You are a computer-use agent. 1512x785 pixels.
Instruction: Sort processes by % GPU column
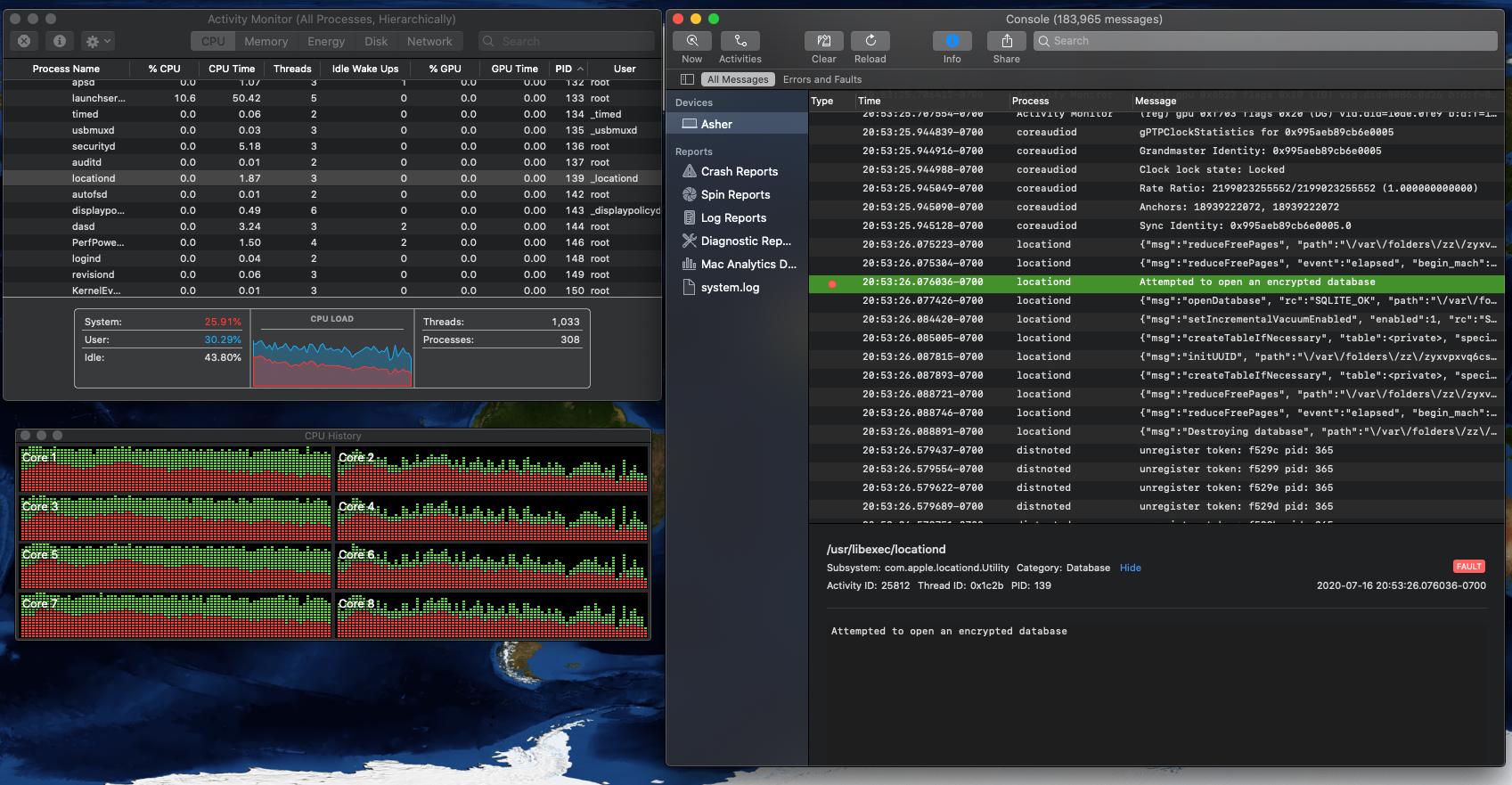445,69
